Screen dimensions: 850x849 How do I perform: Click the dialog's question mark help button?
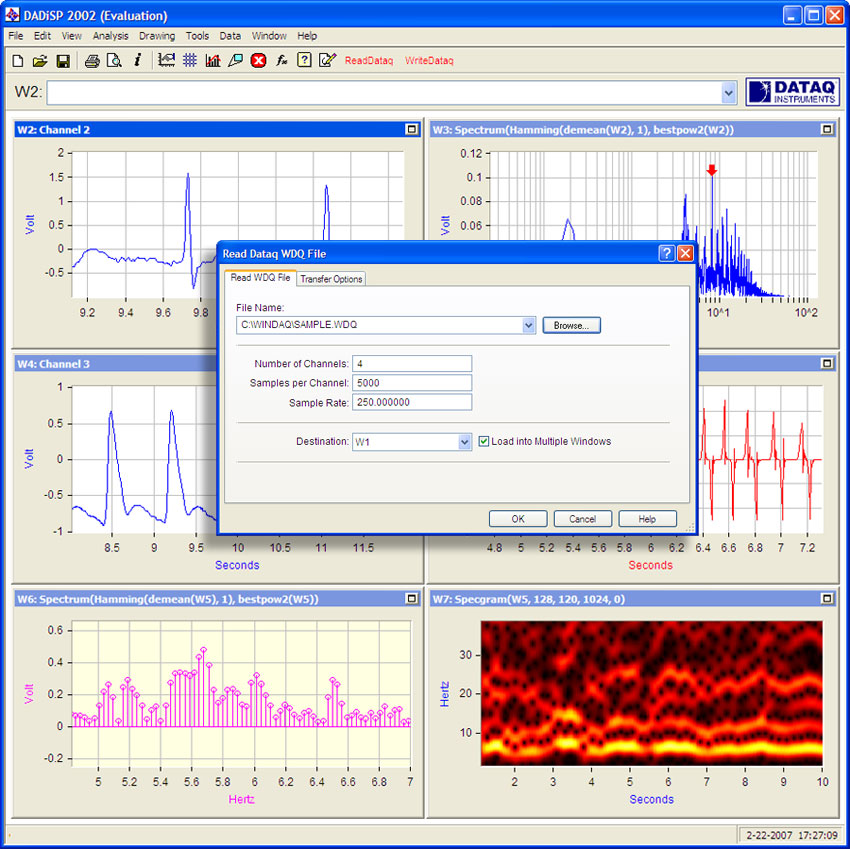pos(666,253)
